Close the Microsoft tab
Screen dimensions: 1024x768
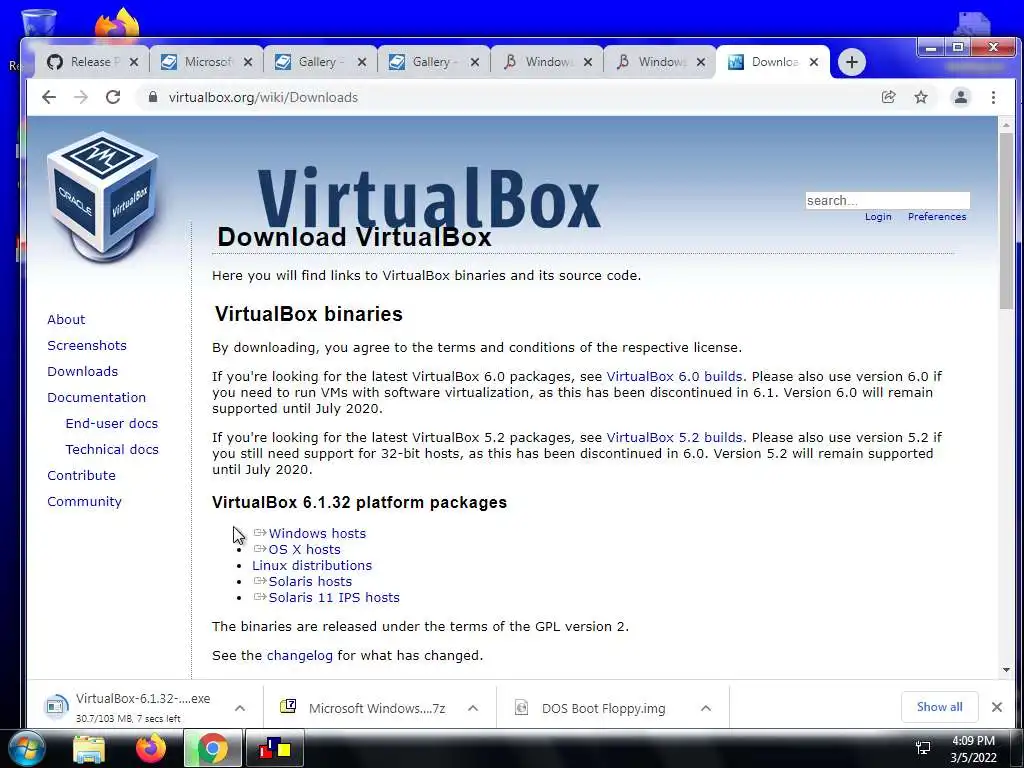coord(248,62)
